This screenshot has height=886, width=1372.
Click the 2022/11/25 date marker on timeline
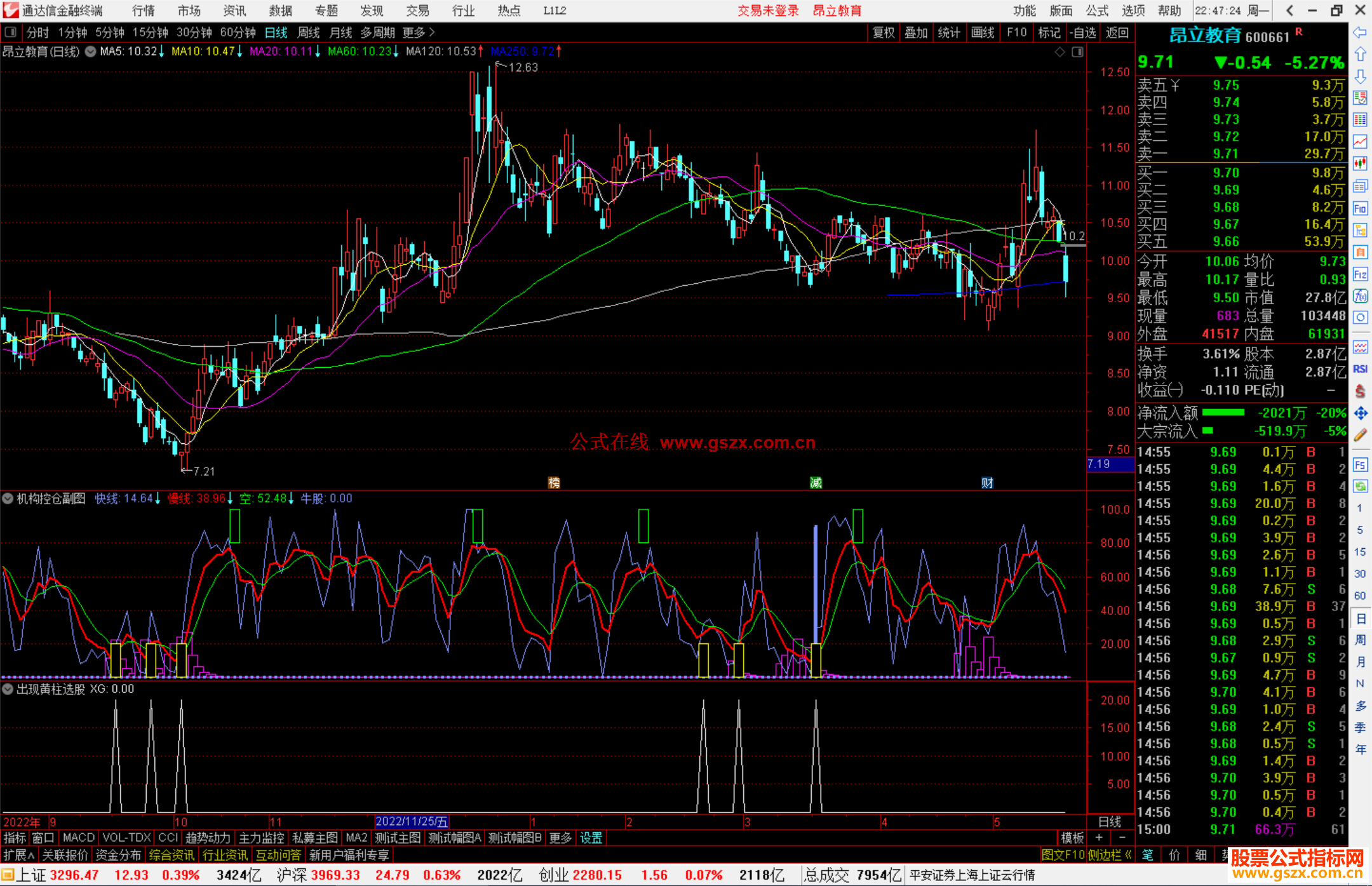pyautogui.click(x=412, y=822)
